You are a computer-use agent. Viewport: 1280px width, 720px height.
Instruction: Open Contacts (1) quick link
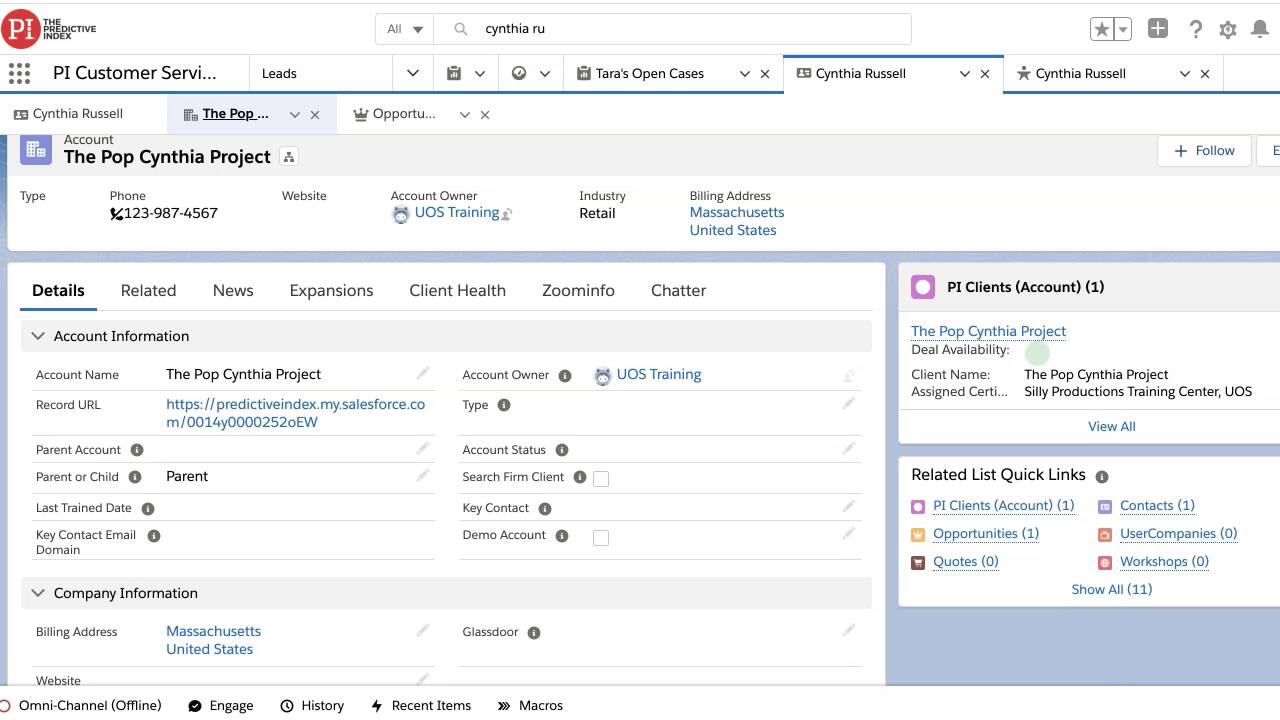tap(1157, 505)
